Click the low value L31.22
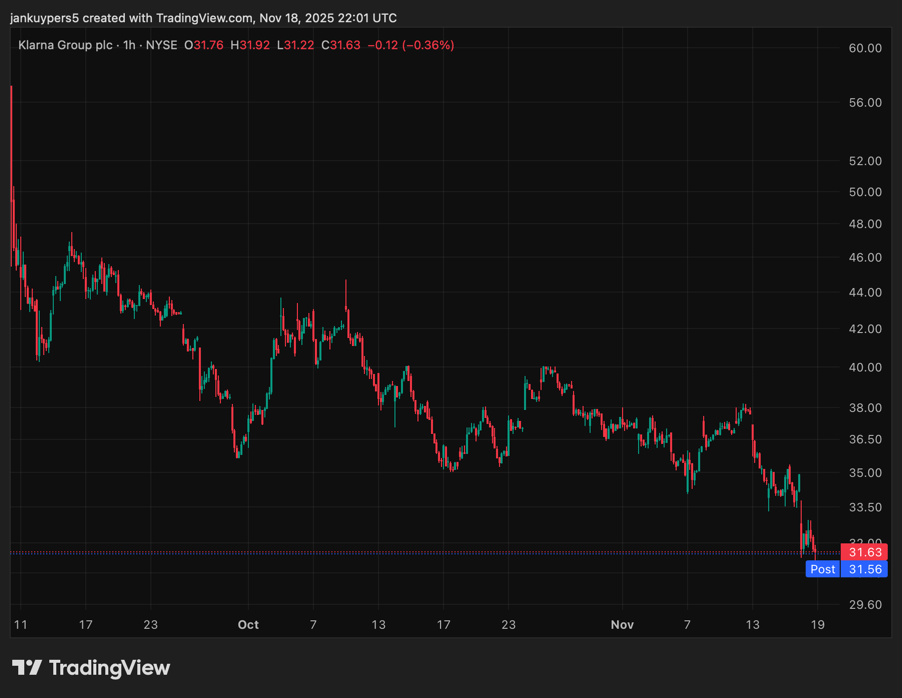Image resolution: width=902 pixels, height=698 pixels. click(296, 45)
